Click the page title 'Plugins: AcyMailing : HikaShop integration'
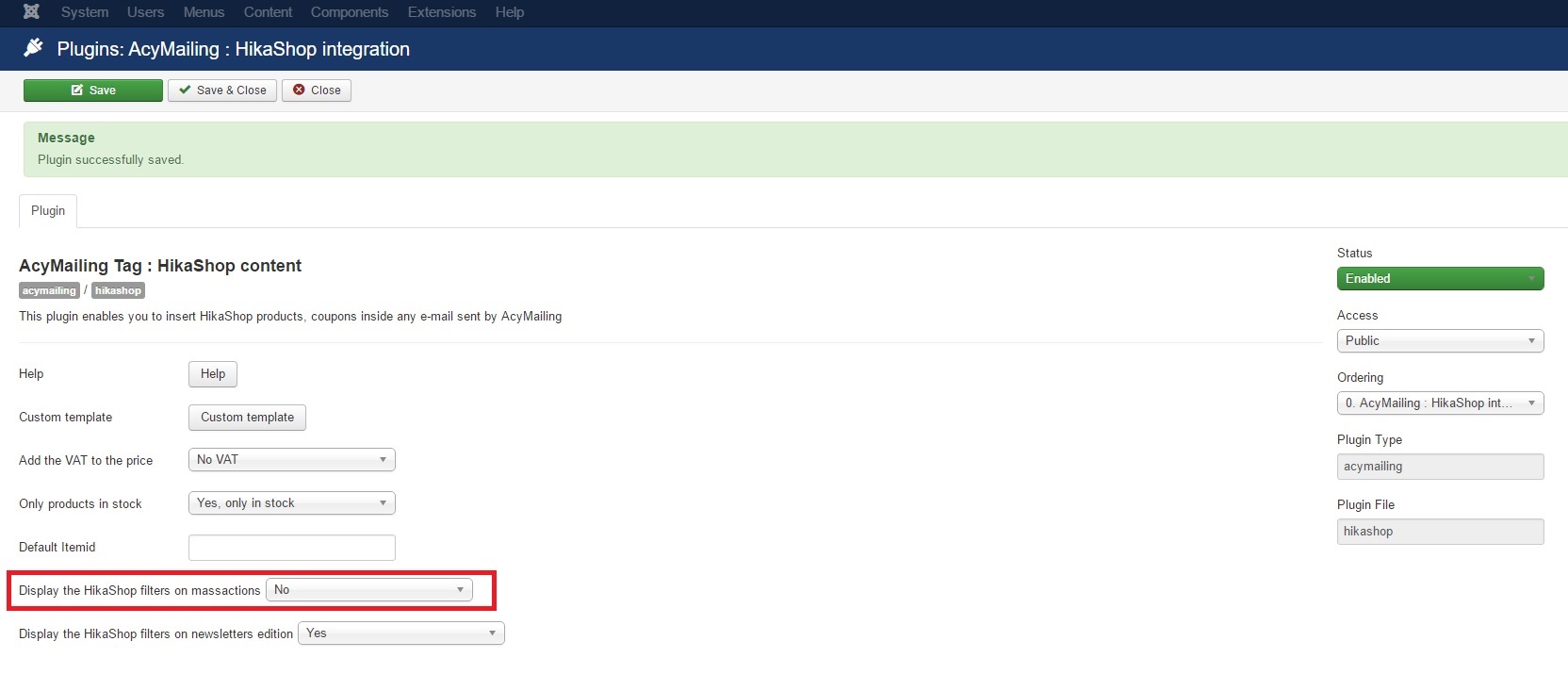Viewport: 1568px width, 674px height. [233, 49]
